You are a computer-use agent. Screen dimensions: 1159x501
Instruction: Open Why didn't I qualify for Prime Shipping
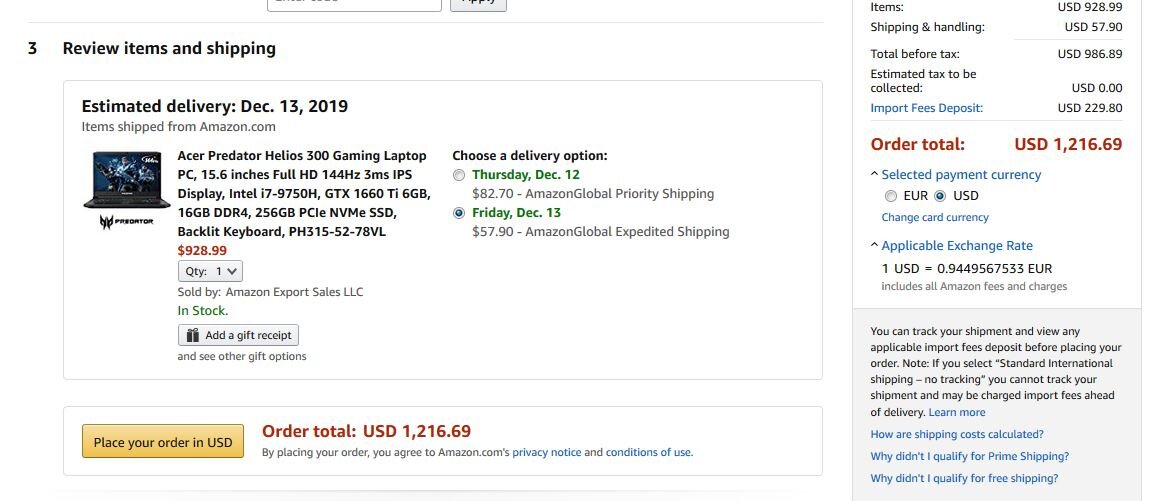tap(969, 456)
